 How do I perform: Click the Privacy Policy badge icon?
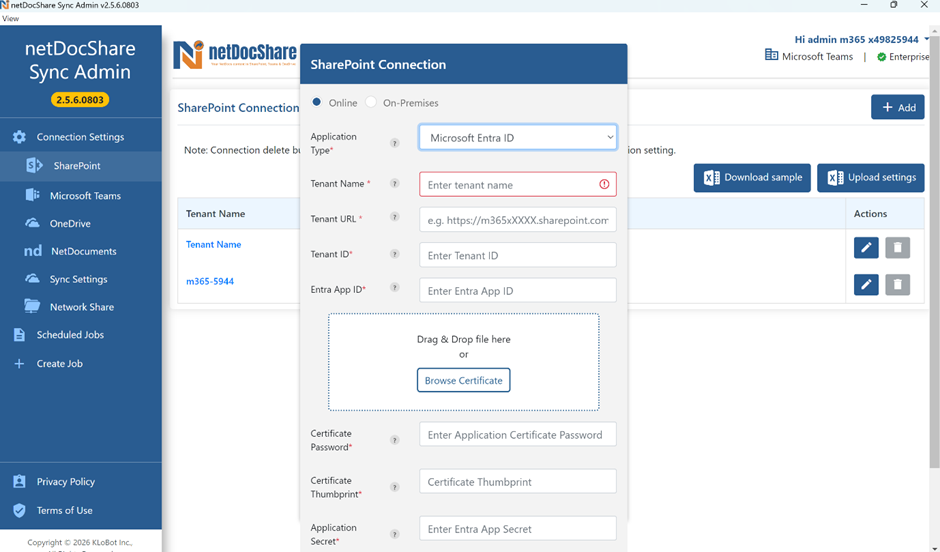(19, 481)
